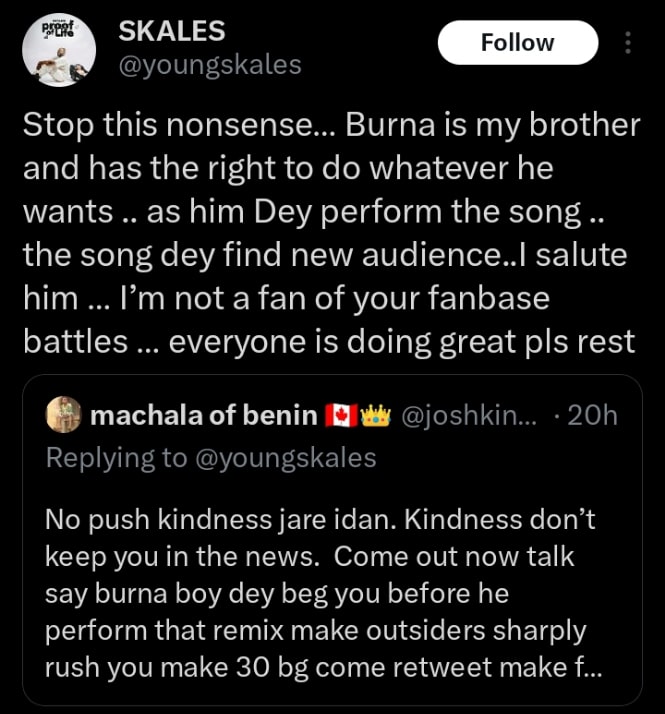Open the @youngskales handle below SKALES
665x714 pixels.
[209, 65]
